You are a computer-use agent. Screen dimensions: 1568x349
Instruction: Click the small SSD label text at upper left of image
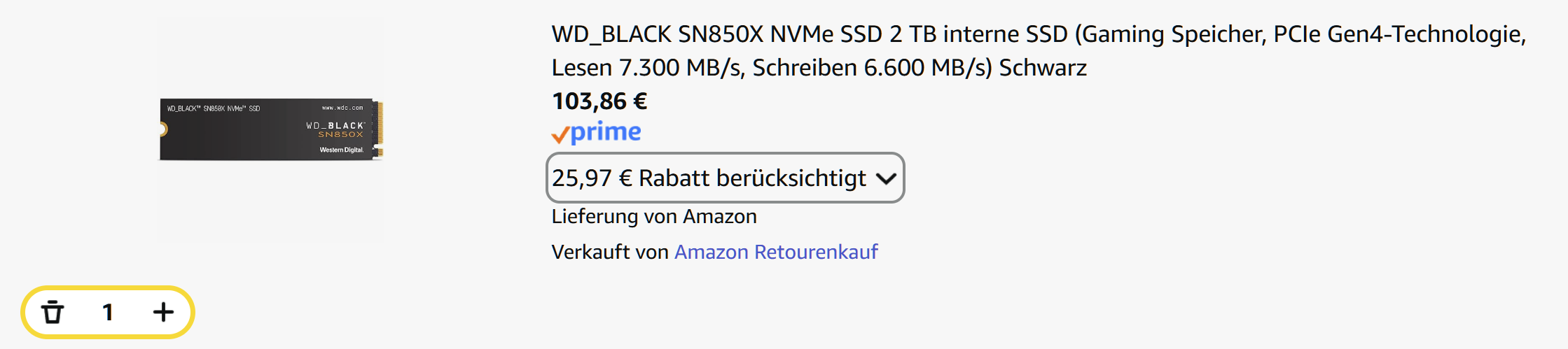[214, 108]
